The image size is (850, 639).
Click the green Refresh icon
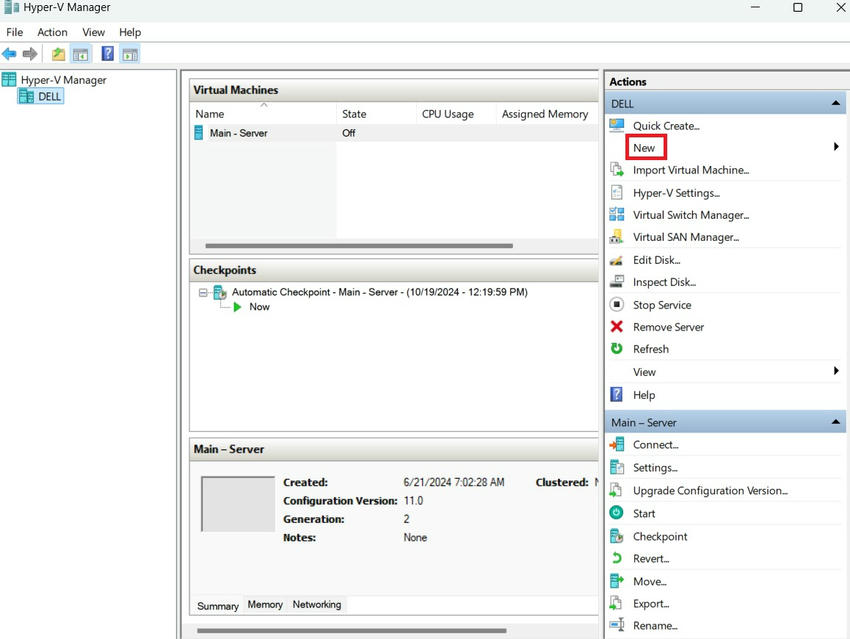tap(616, 348)
